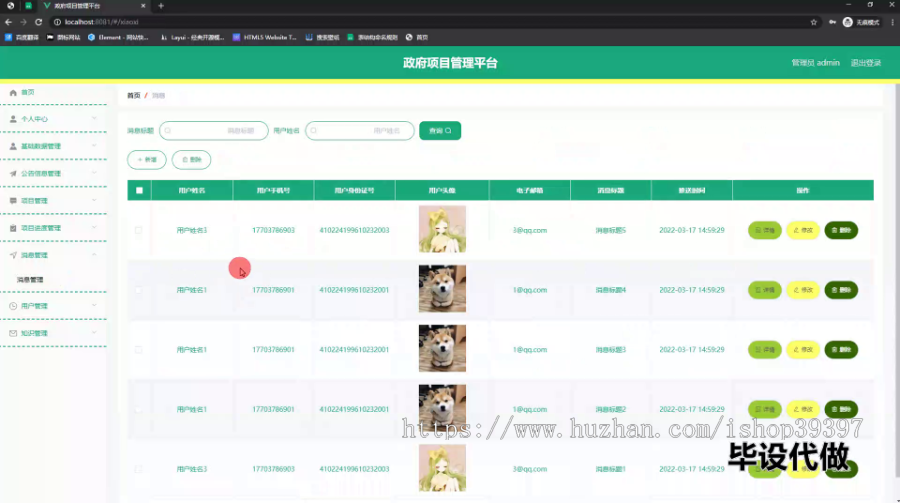Check the row checkbox for 消息标题1
The width and height of the screenshot is (900, 503).
point(138,469)
